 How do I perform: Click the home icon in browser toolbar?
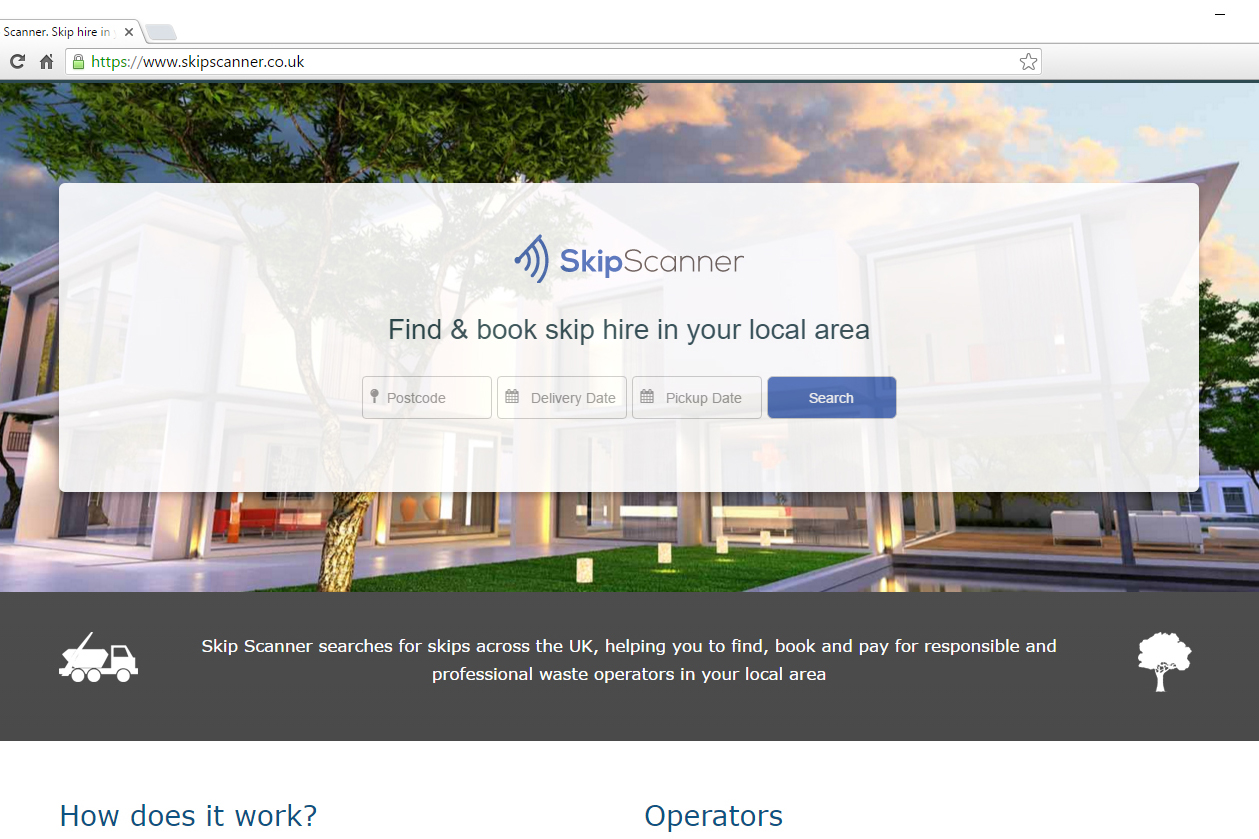point(46,61)
